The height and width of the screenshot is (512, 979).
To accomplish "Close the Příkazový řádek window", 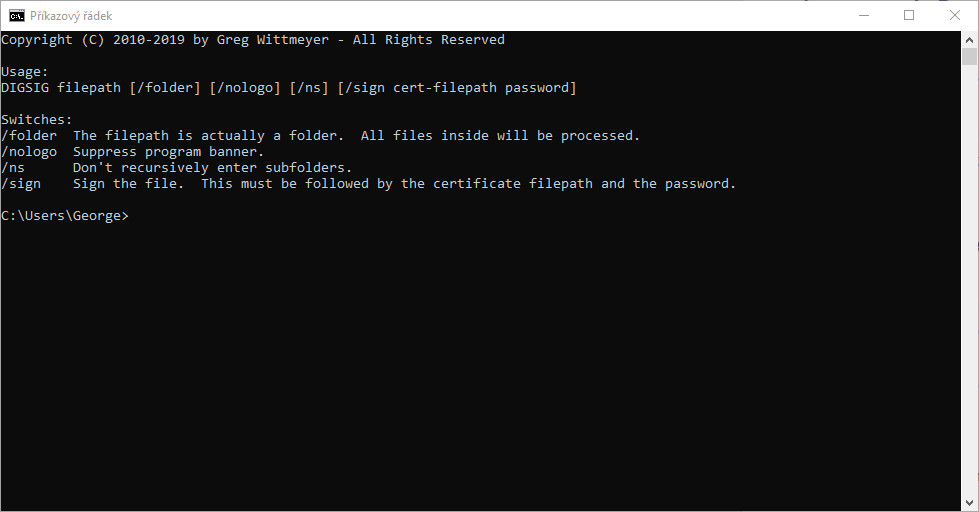I will click(x=955, y=16).
